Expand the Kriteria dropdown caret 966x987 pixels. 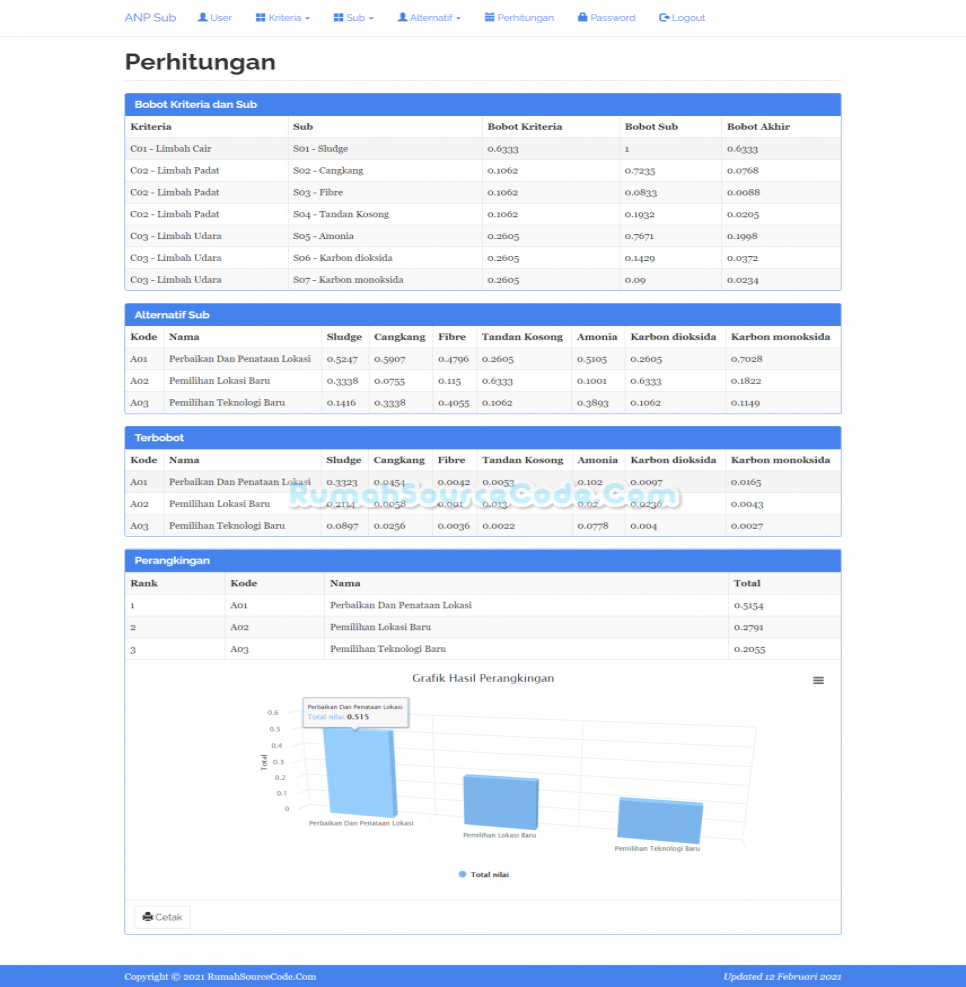point(307,19)
